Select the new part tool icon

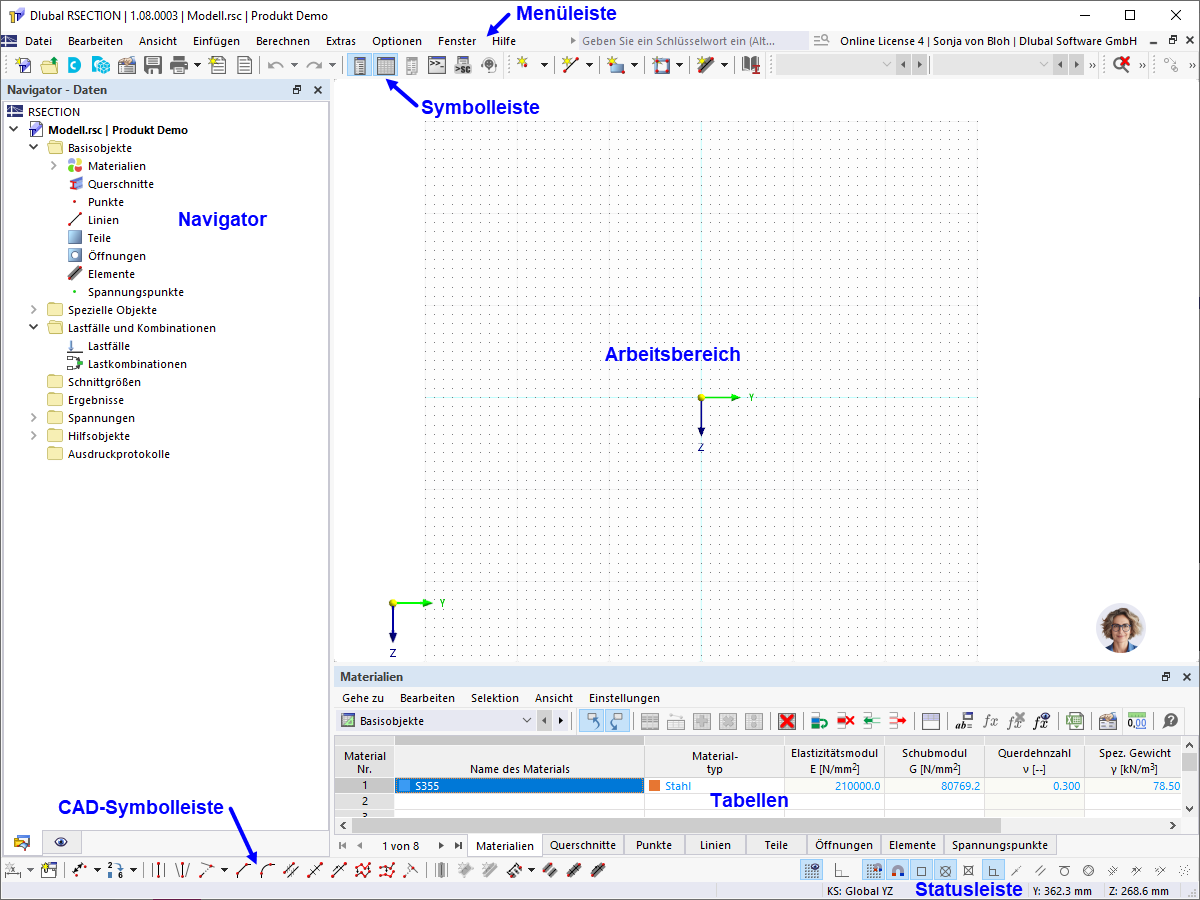(615, 65)
